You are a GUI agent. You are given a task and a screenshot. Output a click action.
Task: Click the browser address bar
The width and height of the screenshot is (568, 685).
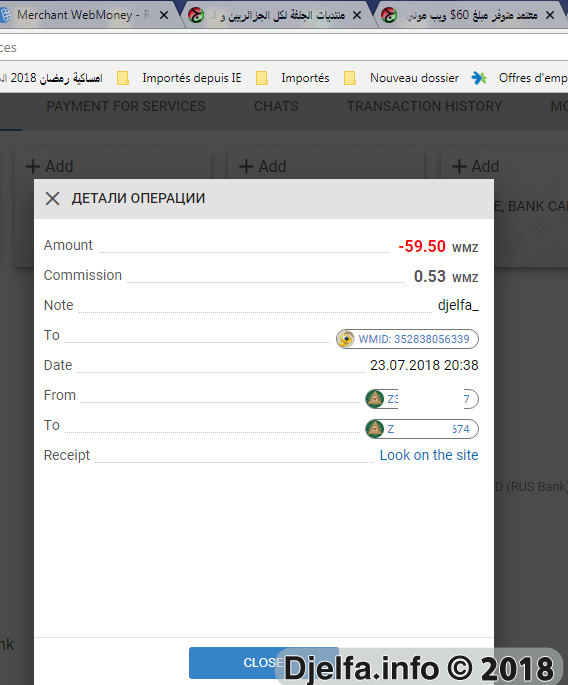coord(284,47)
